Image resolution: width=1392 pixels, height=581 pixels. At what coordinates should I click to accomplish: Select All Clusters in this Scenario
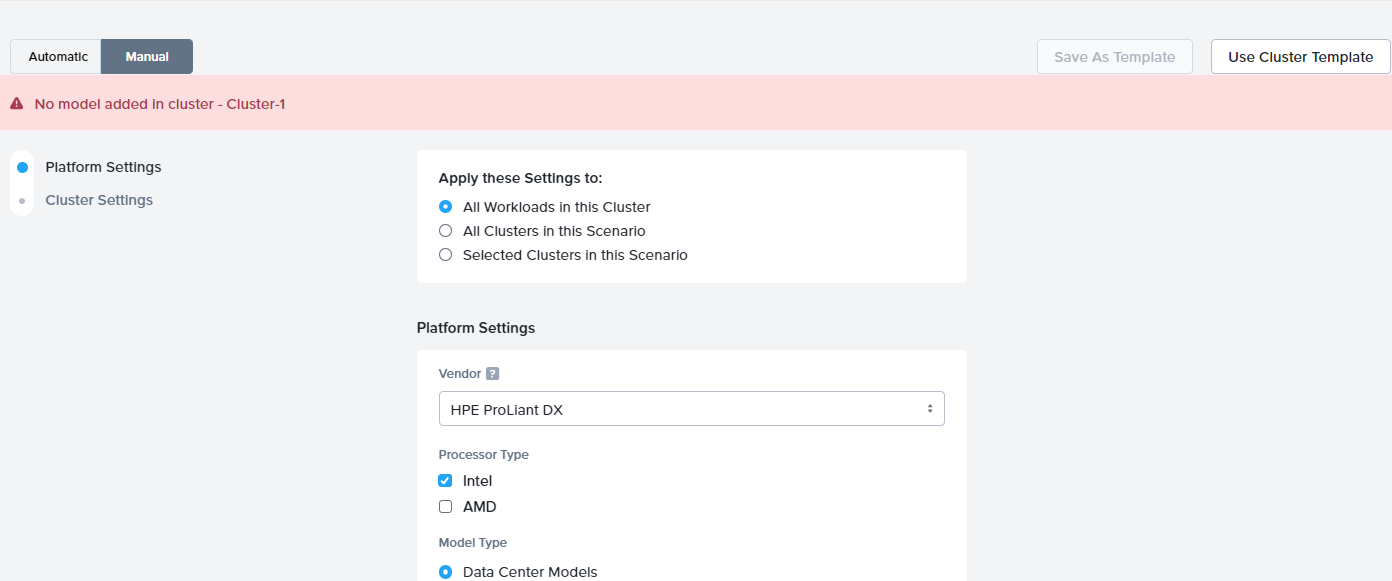(x=445, y=230)
